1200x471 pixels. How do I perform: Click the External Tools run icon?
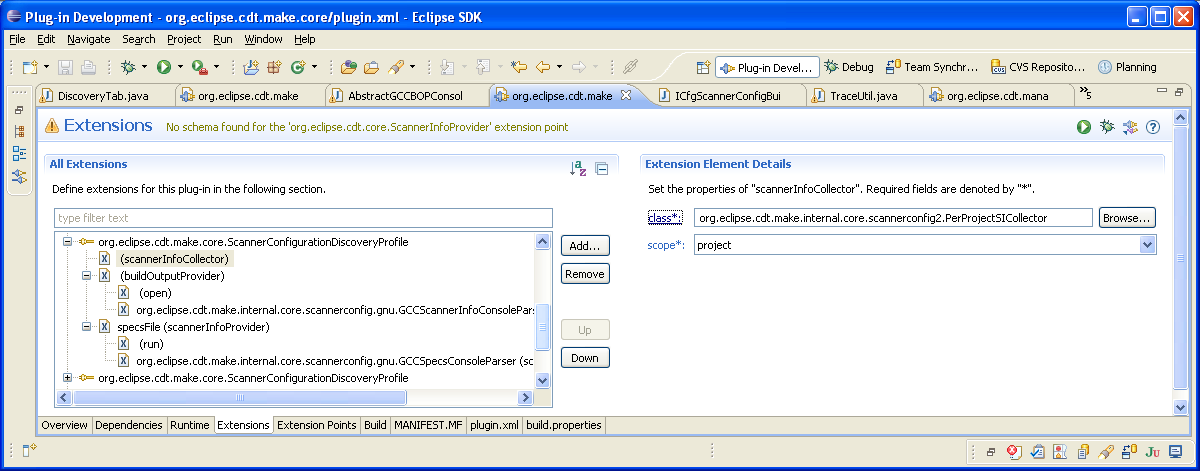coord(198,67)
